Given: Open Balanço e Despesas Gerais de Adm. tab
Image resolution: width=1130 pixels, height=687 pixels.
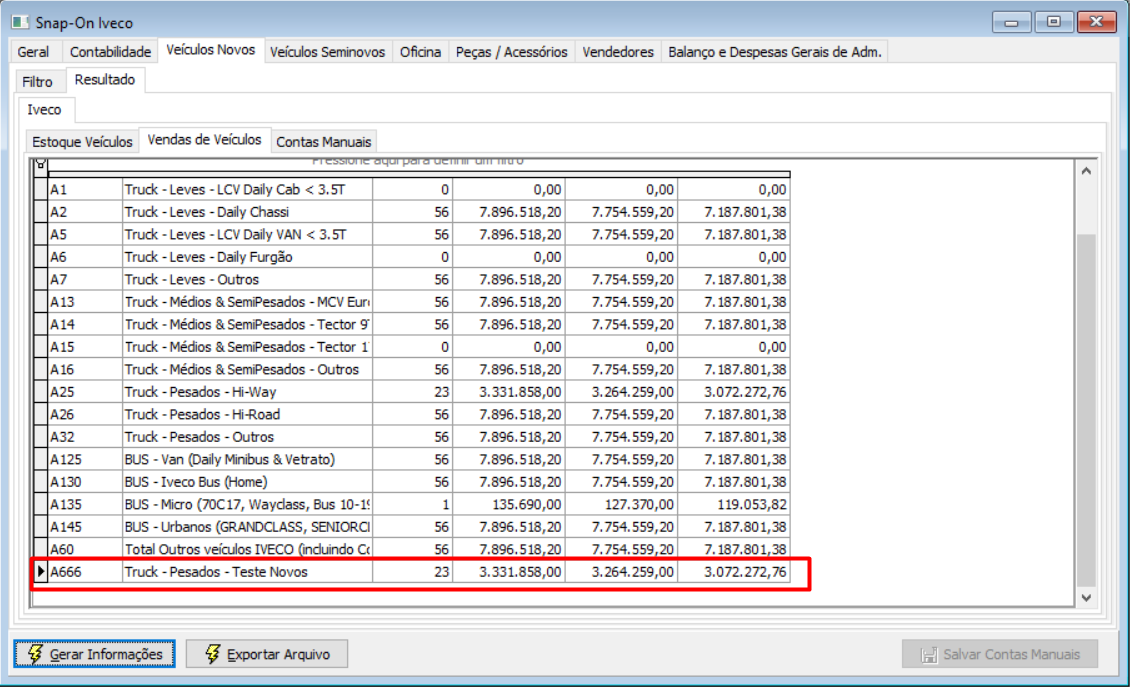Looking at the screenshot, I should [x=775, y=52].
